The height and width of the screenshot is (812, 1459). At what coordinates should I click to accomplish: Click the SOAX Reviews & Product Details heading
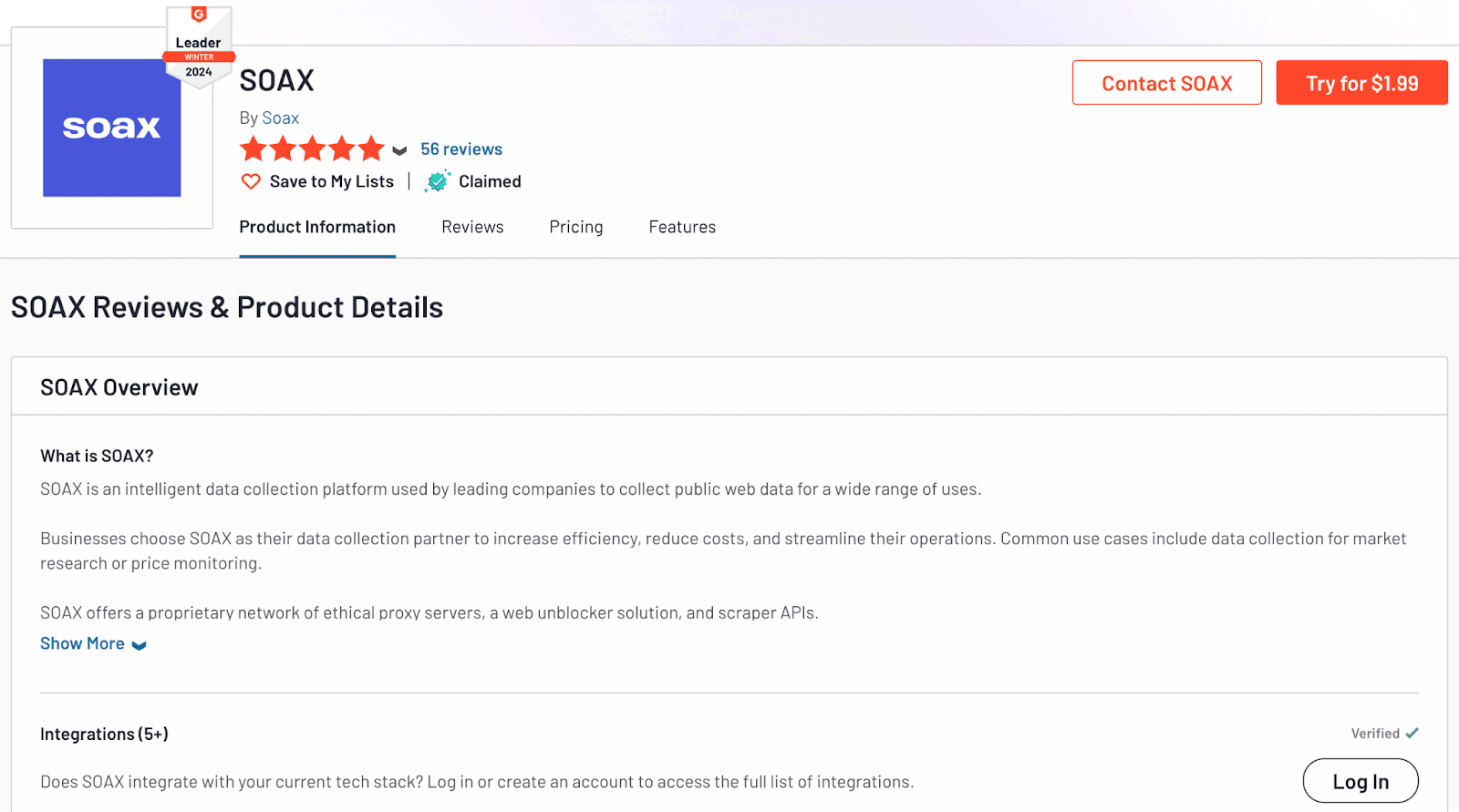227,307
